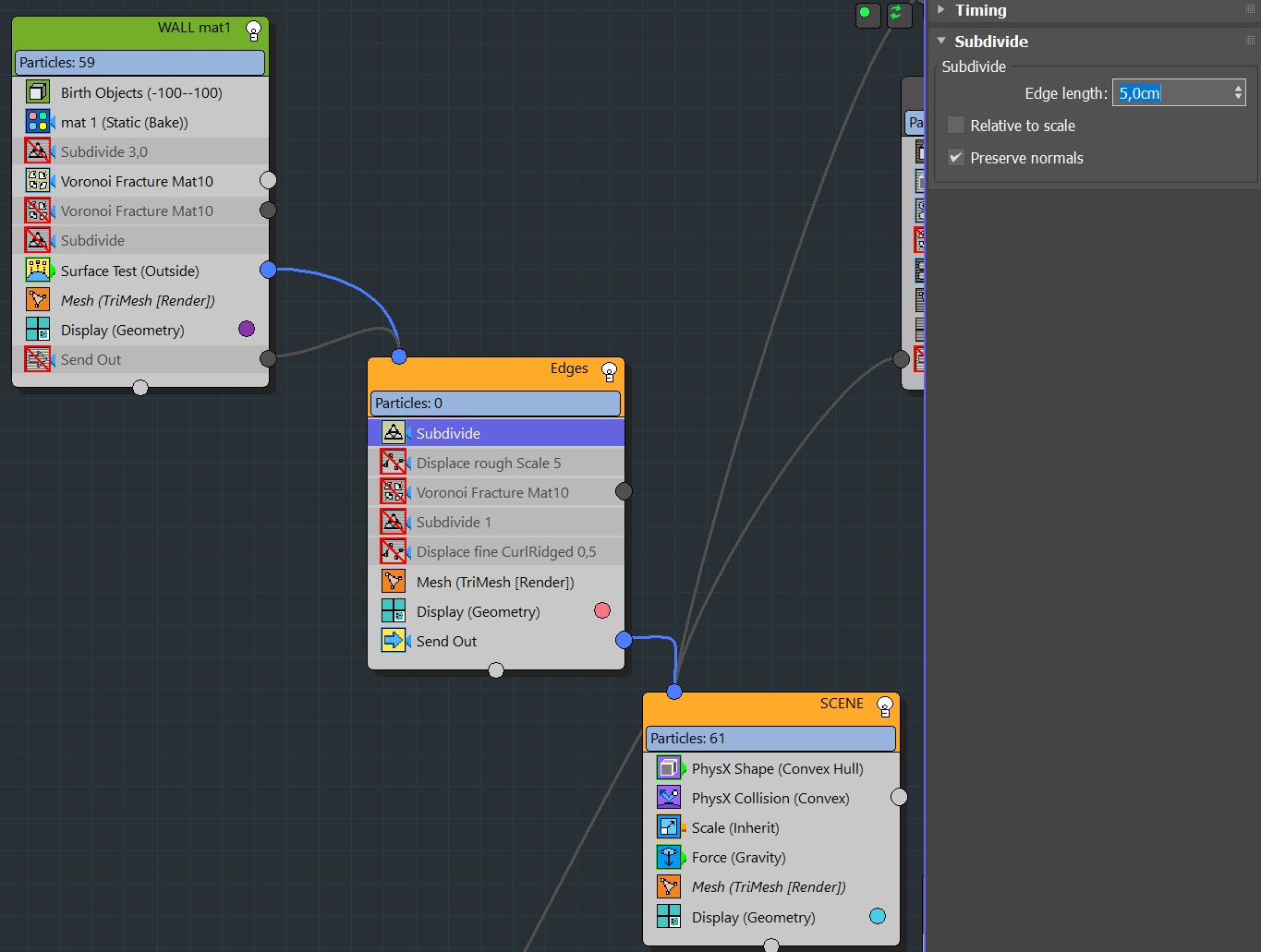This screenshot has width=1261, height=952.
Task: Click the Send Out icon in Edges event
Action: (x=394, y=641)
